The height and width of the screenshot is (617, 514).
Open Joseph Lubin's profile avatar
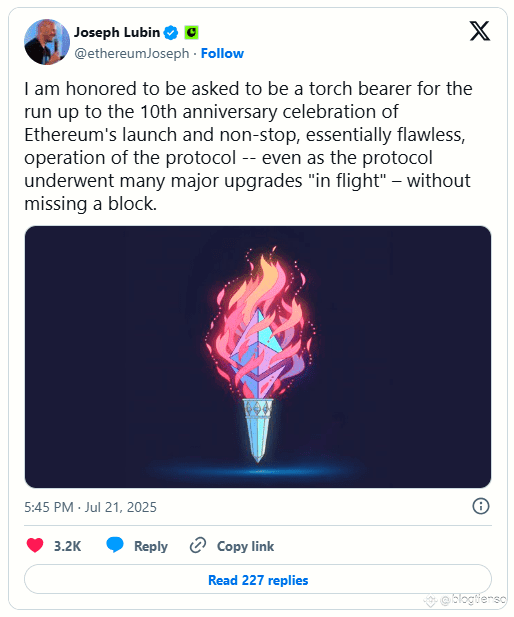[x=47, y=42]
